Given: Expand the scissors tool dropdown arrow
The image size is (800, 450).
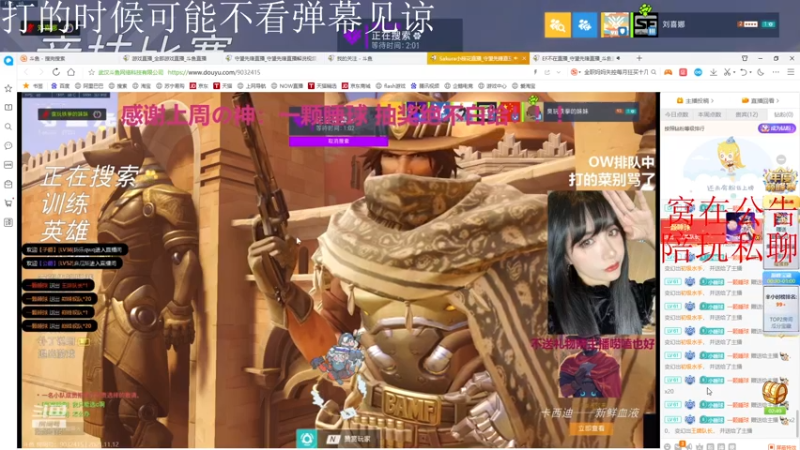Looking at the screenshot, I should tap(734, 72).
